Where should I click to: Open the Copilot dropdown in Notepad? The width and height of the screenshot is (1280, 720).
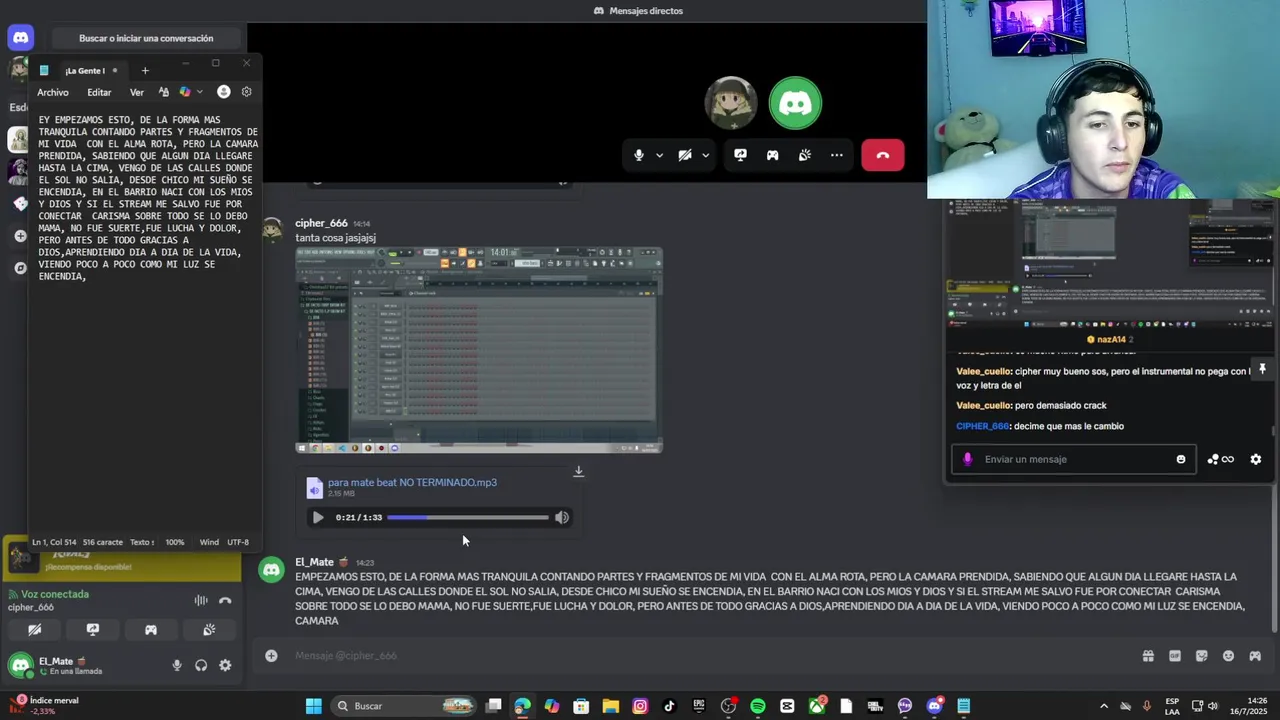click(x=190, y=92)
